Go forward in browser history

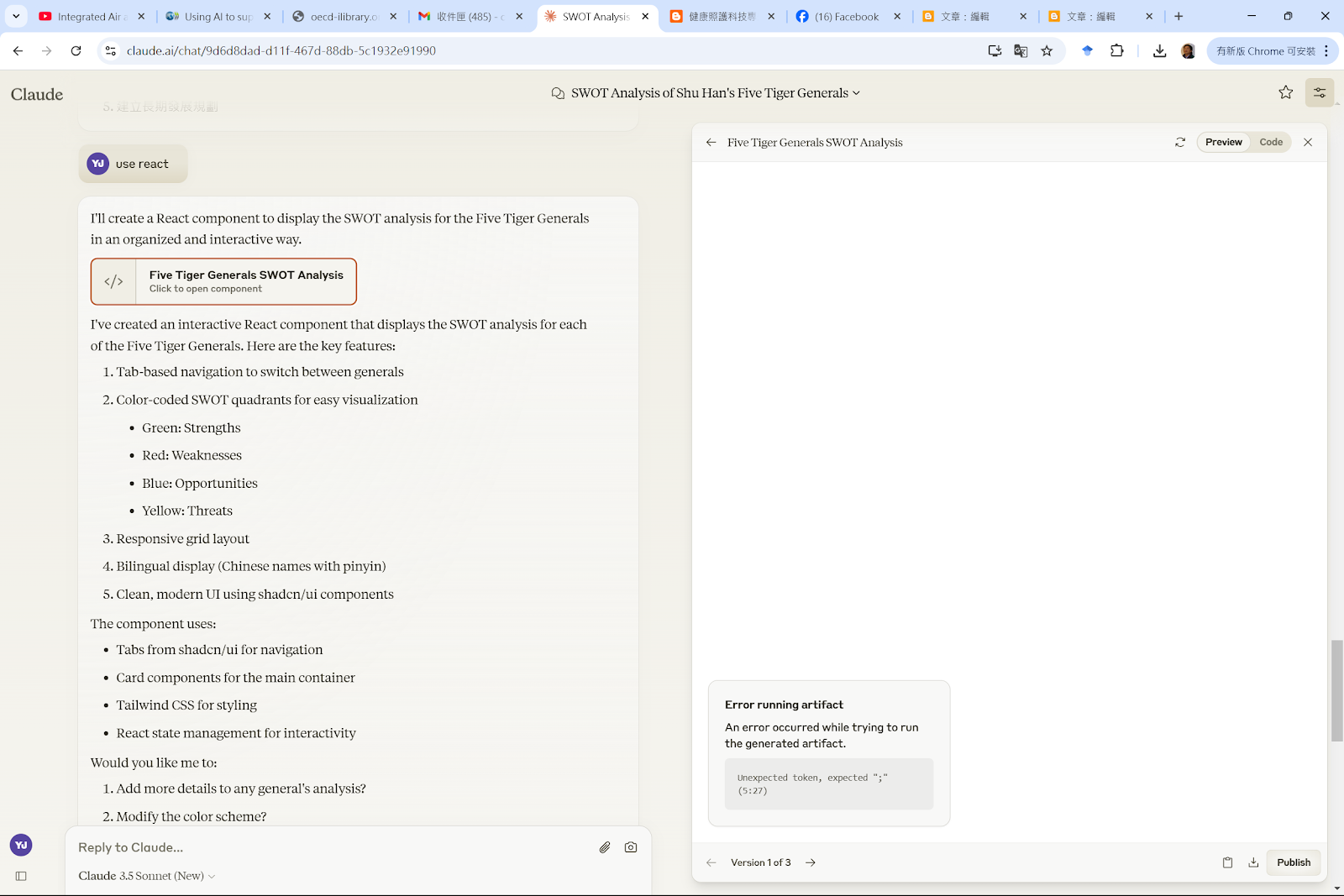click(x=46, y=50)
